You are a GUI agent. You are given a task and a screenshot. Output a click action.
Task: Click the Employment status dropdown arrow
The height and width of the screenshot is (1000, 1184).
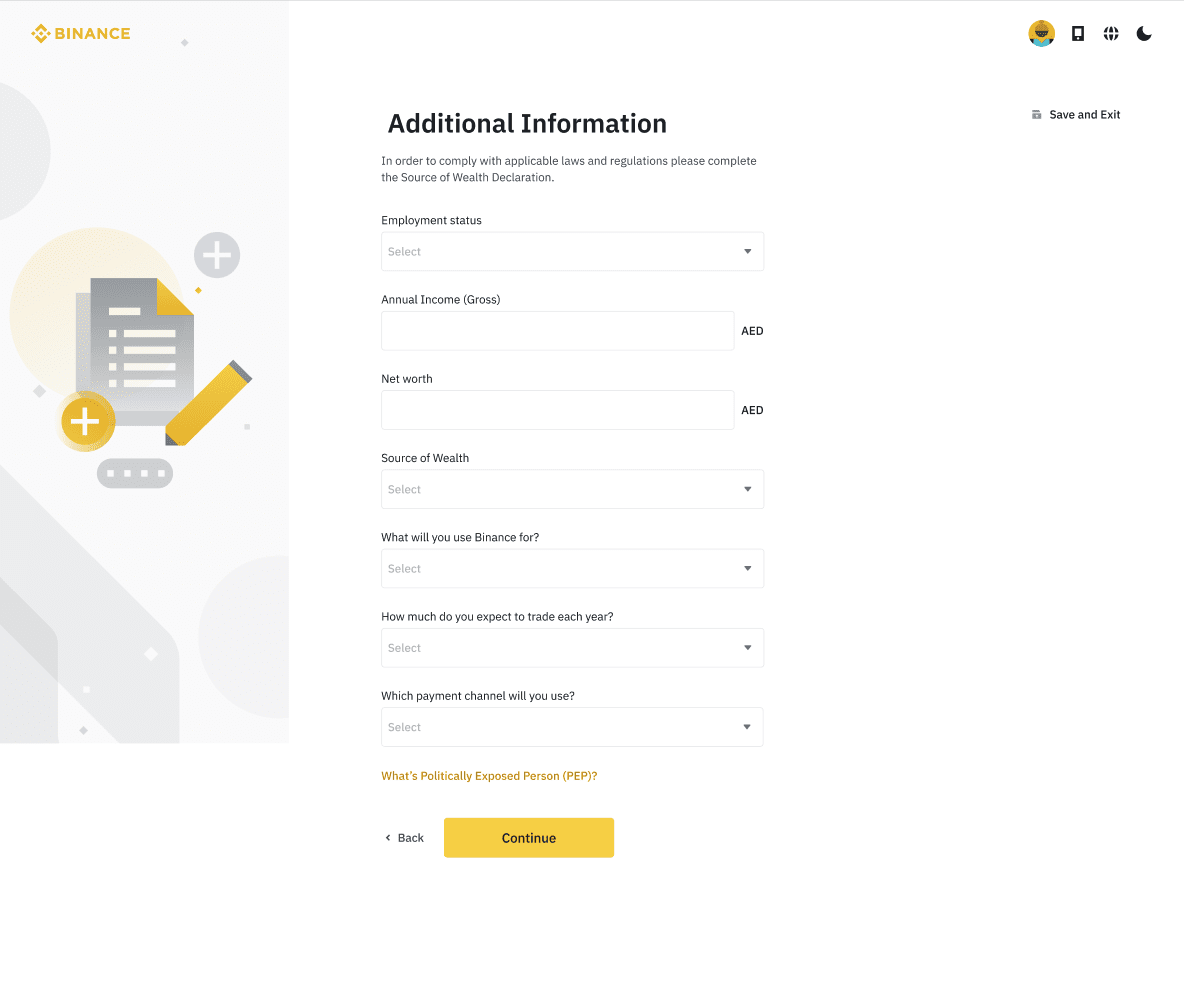(x=747, y=252)
